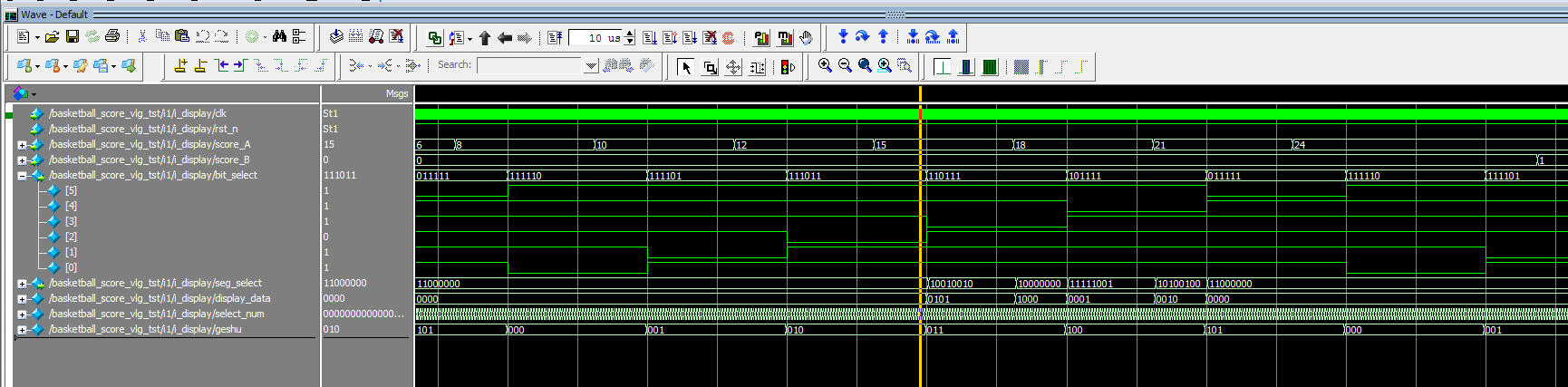Click the Copy icon
The height and width of the screenshot is (387, 1568).
tap(162, 37)
